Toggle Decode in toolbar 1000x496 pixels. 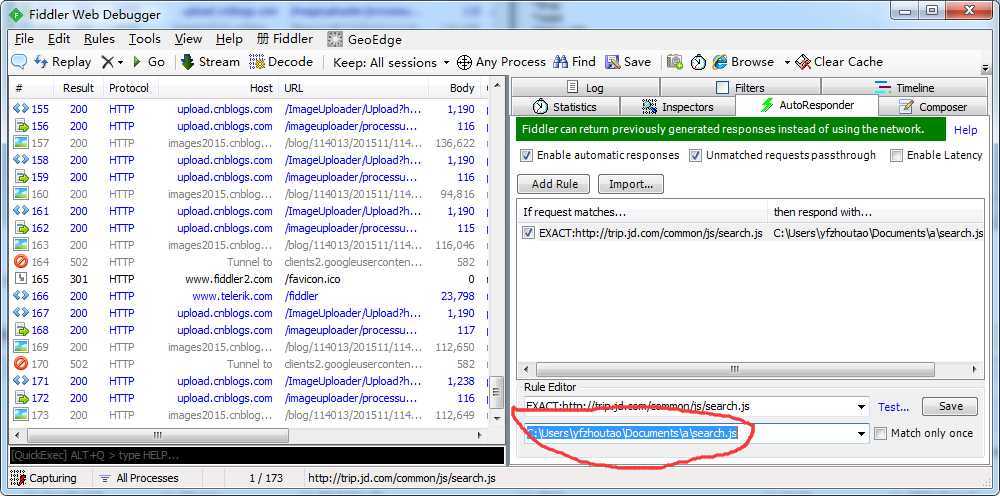[281, 62]
